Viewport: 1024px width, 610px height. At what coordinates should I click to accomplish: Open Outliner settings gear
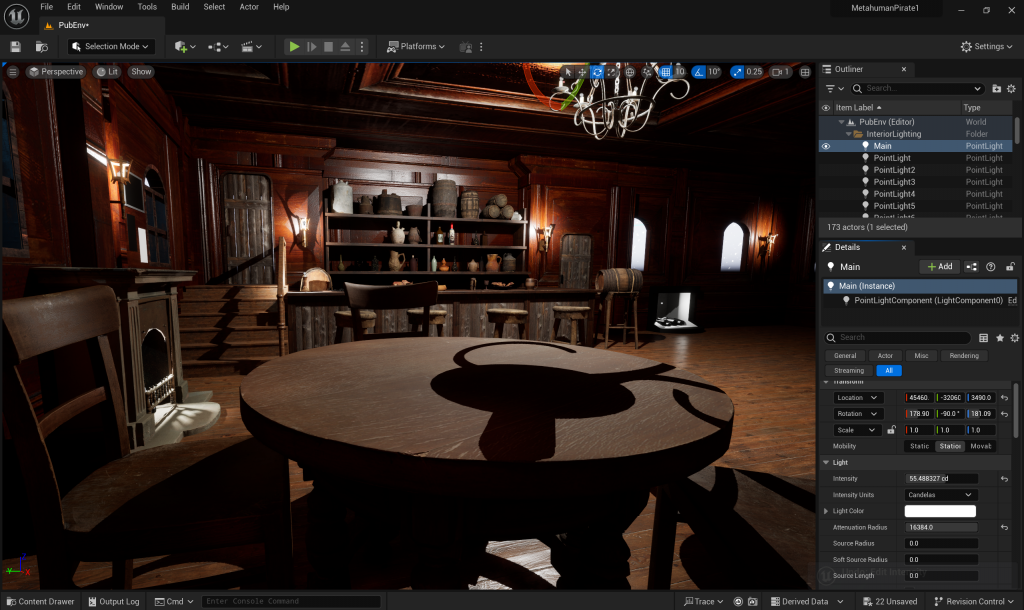(1012, 88)
